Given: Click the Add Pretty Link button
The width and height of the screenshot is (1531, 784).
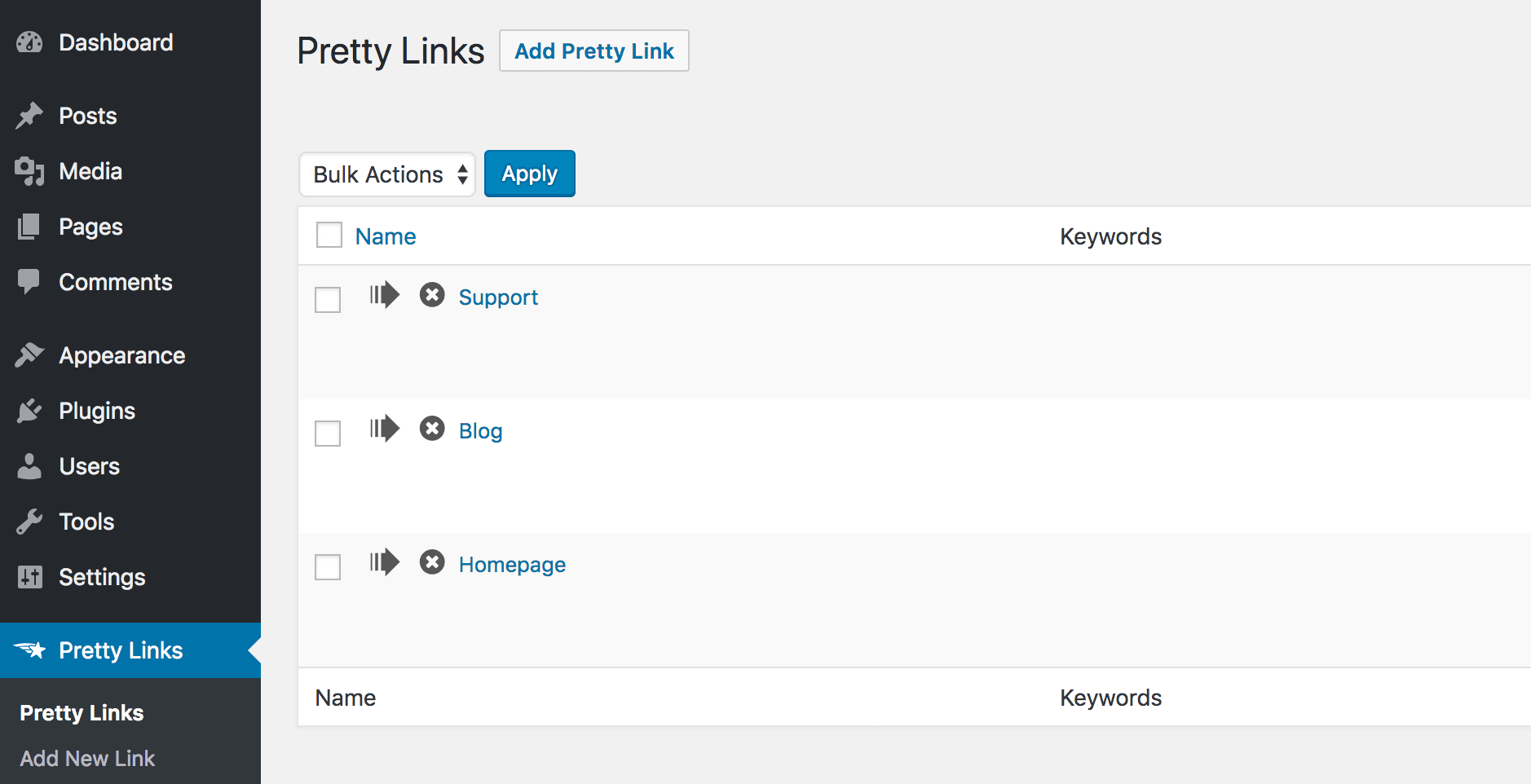Looking at the screenshot, I should point(593,51).
